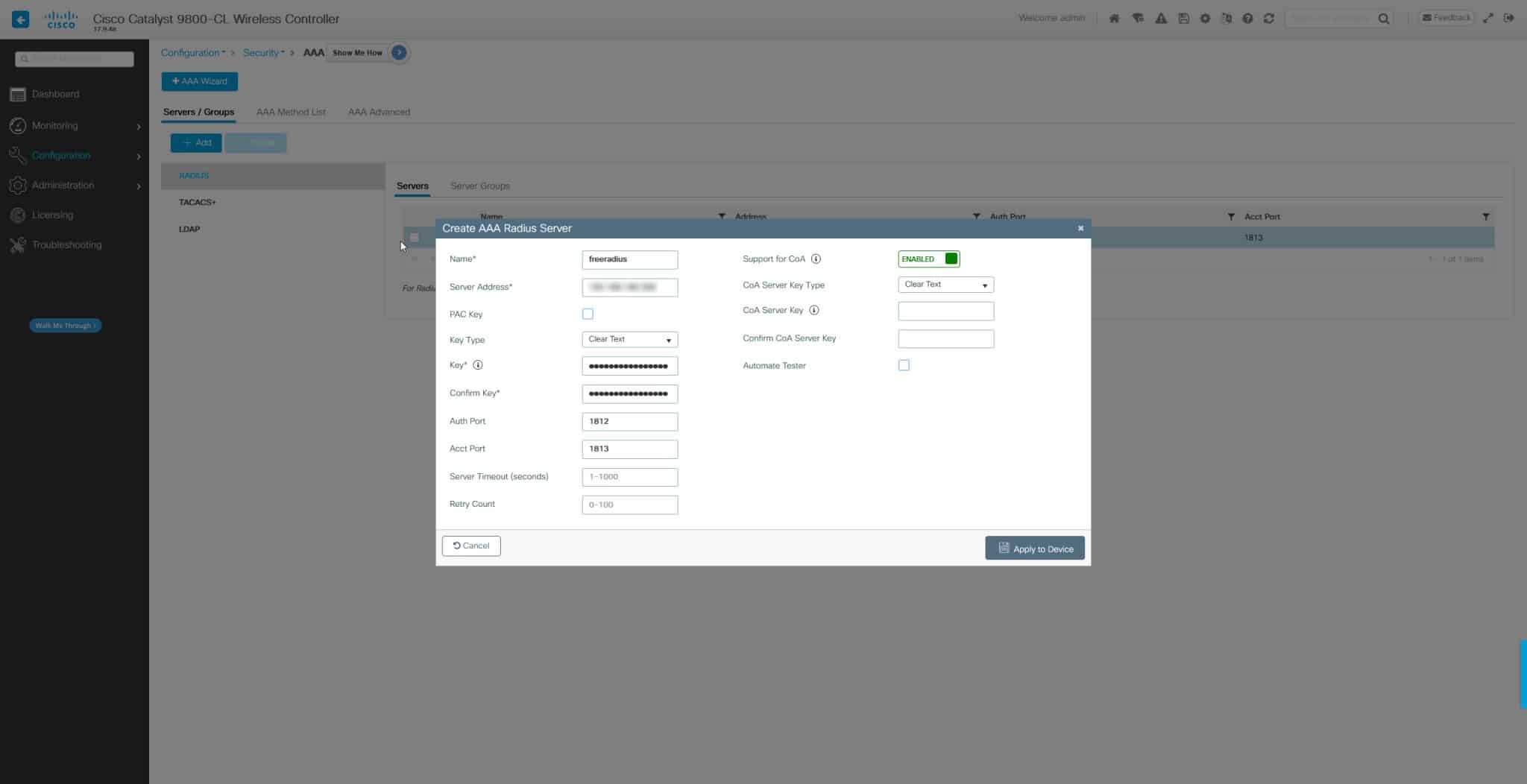Open help via the question mark icon
This screenshot has height=784, width=1527.
pos(1247,19)
